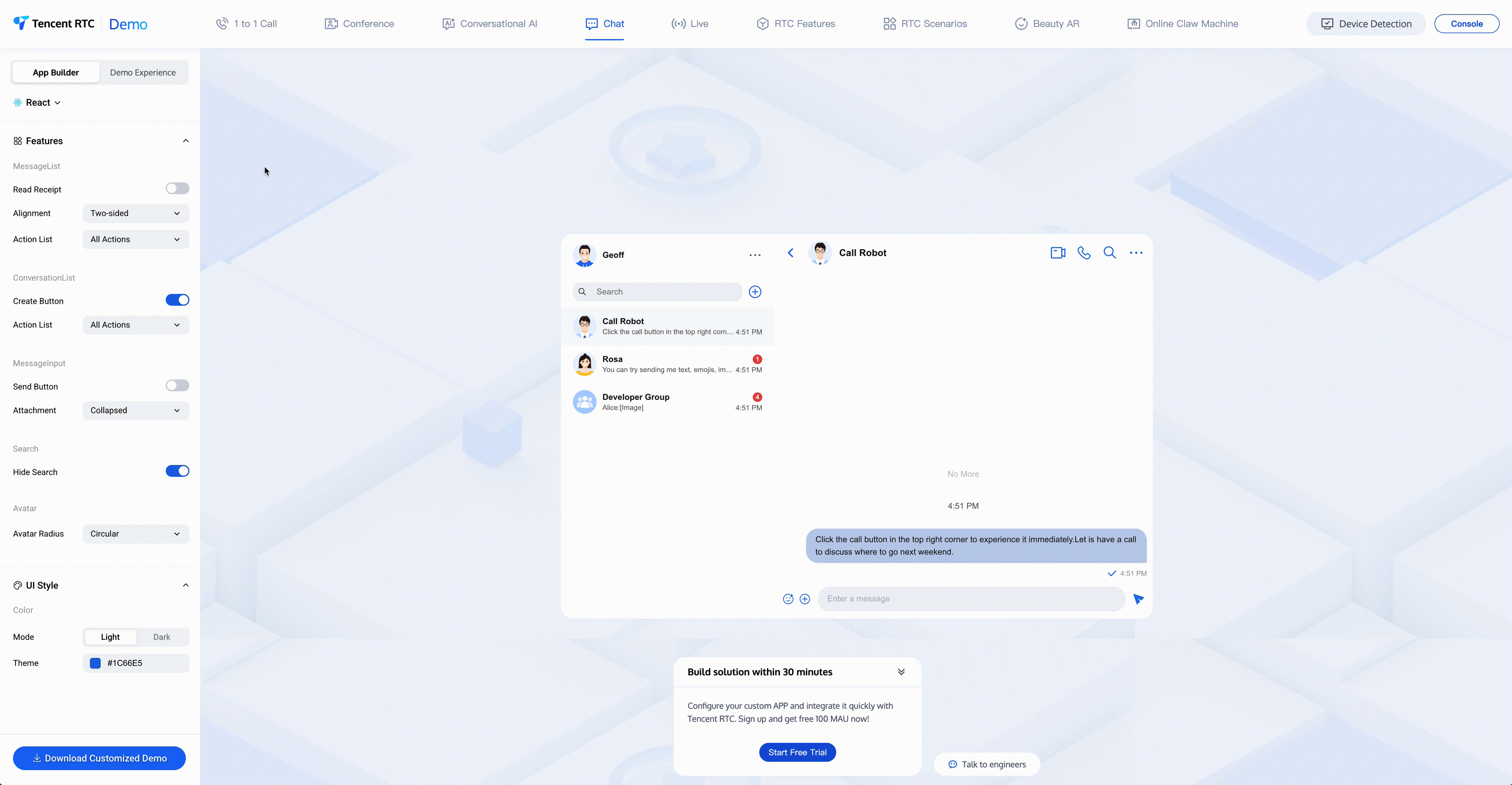1512x785 pixels.
Task: Collapse the Build solution panel
Action: (x=901, y=672)
